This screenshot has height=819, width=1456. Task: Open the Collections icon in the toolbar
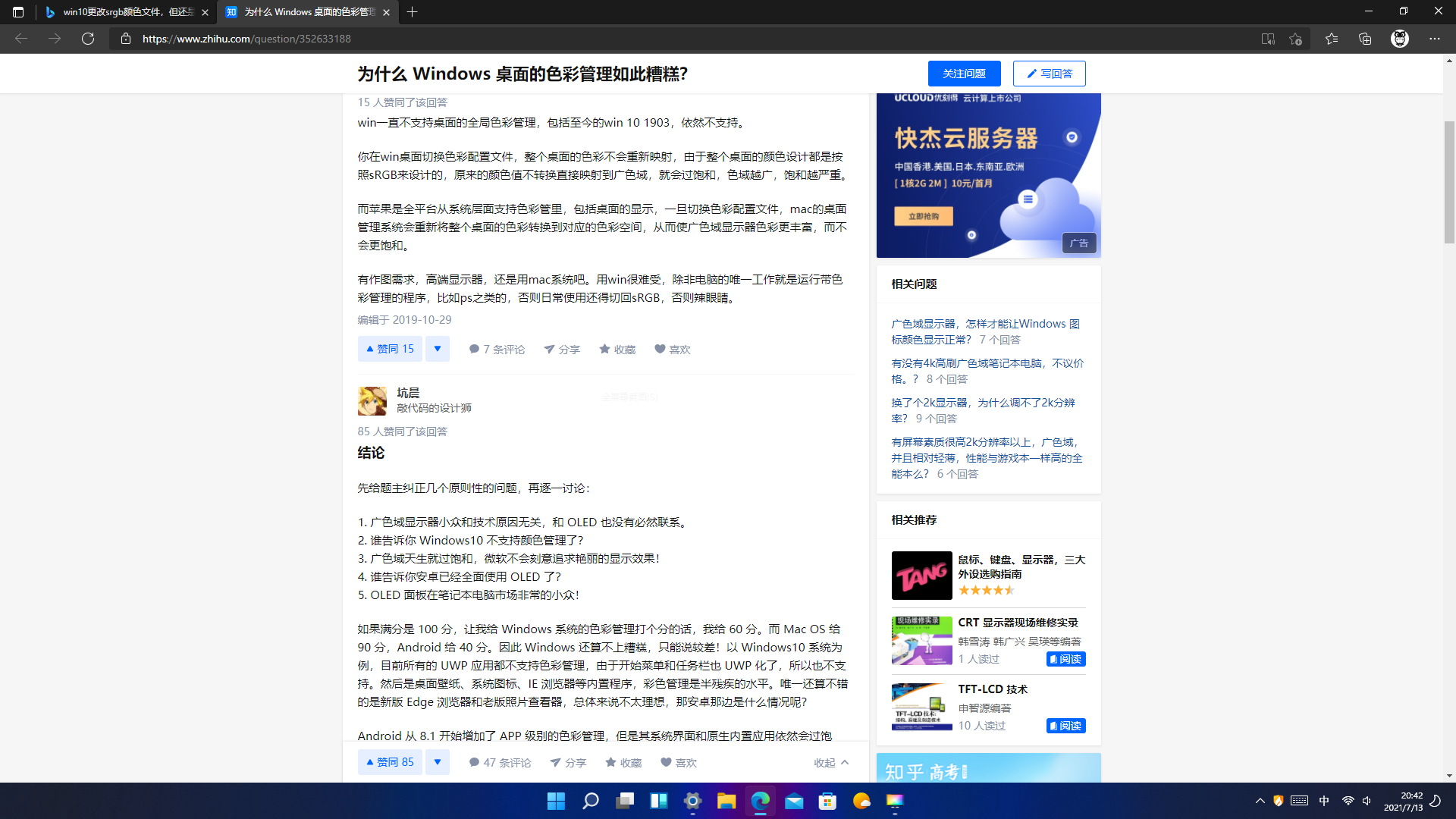pos(1365,39)
